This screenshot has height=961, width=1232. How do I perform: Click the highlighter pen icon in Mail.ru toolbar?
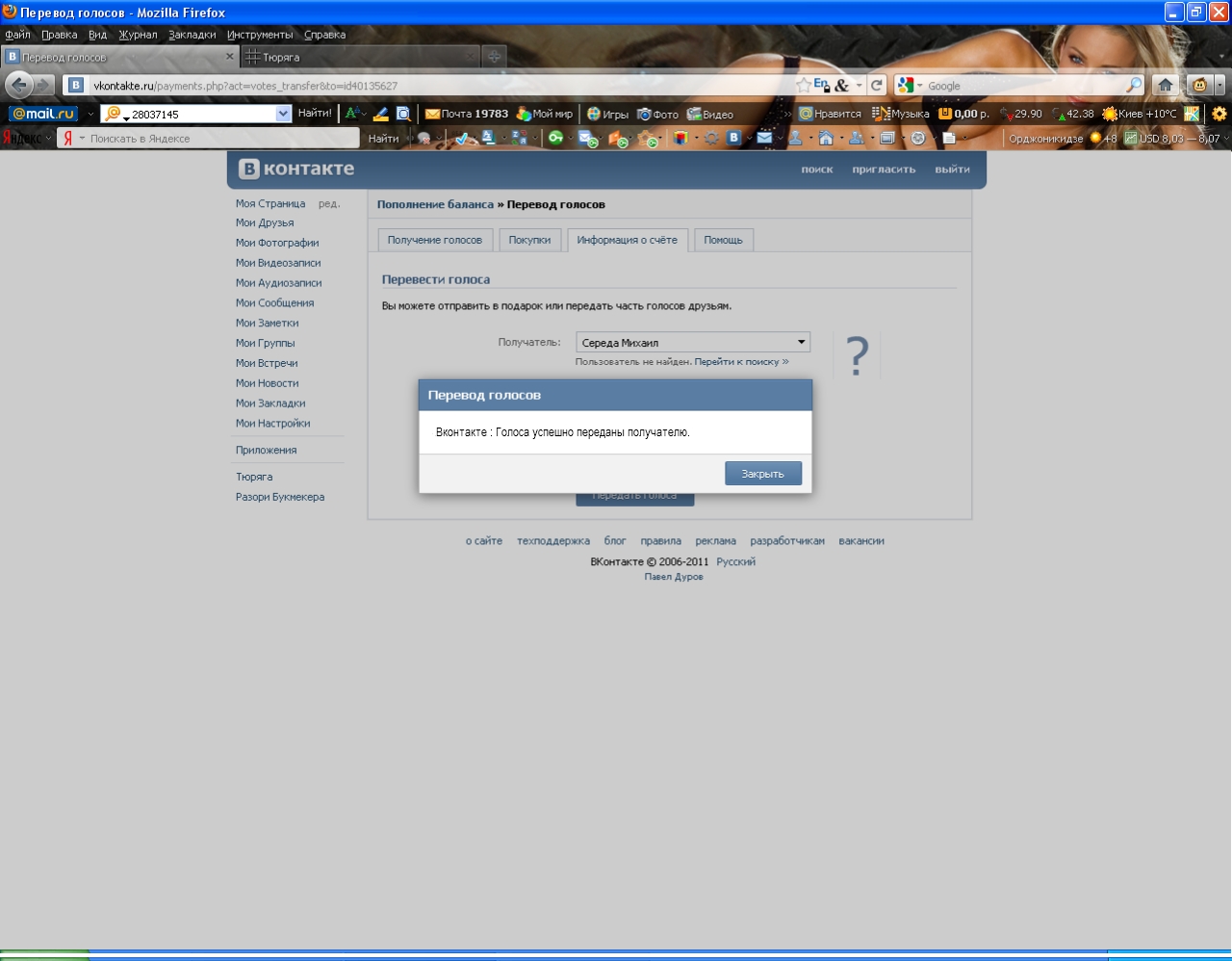coord(380,114)
